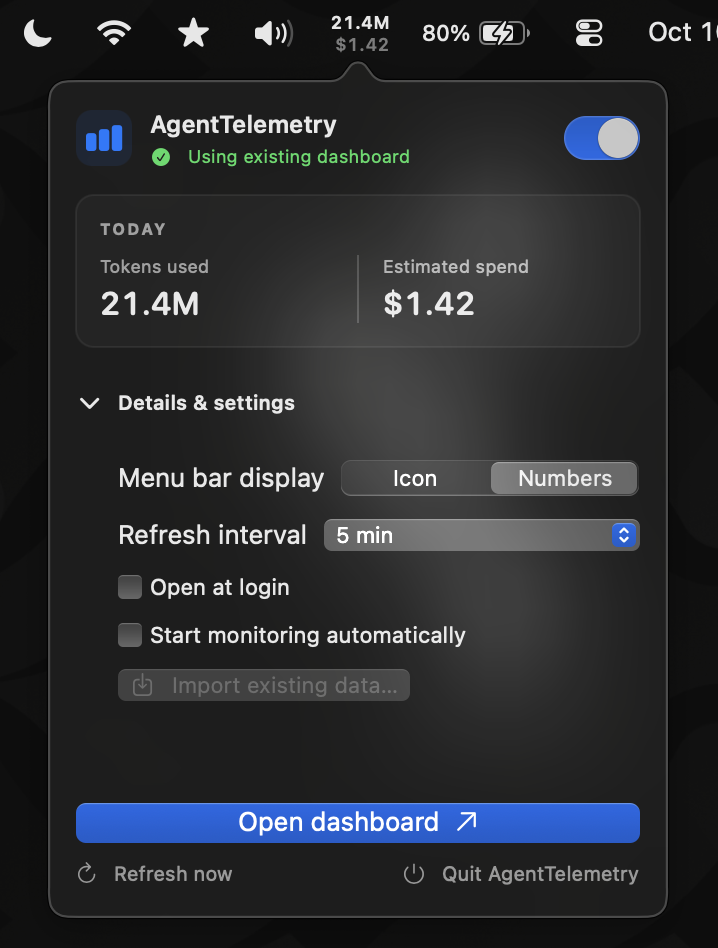Click the Oct date in menu bar

tap(683, 33)
